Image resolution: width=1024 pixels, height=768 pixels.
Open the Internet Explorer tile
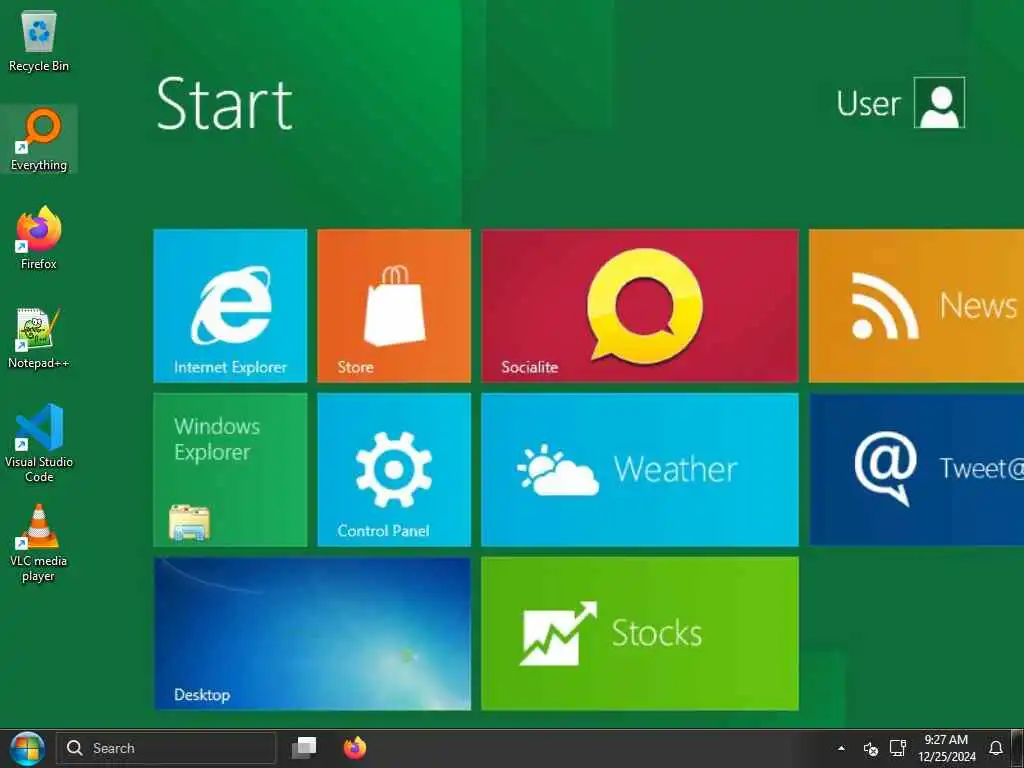230,306
